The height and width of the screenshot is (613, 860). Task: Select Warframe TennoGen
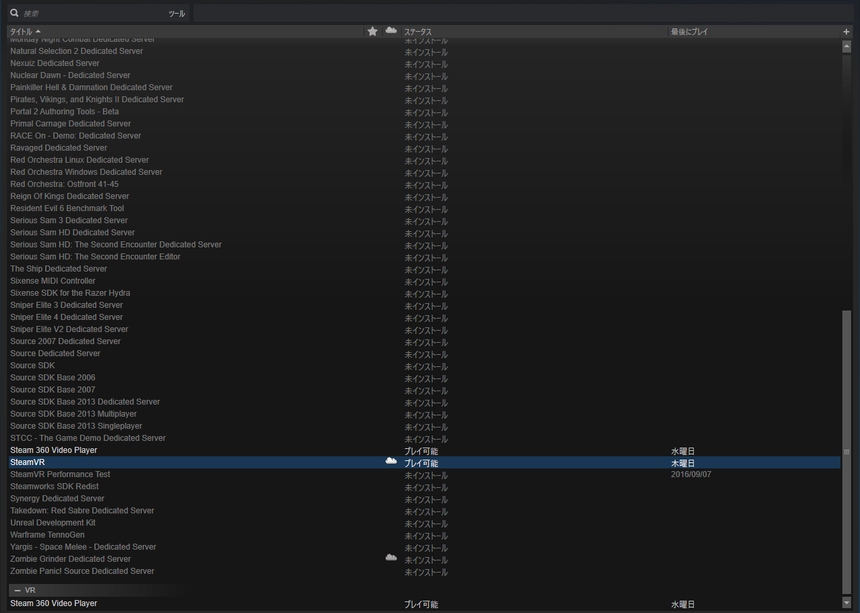(x=47, y=533)
